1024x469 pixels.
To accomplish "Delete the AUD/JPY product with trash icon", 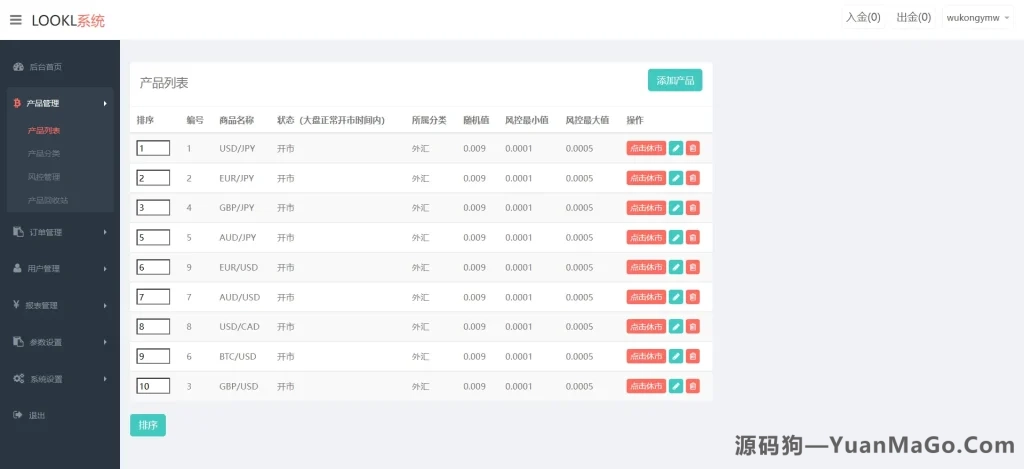I will [x=693, y=237].
